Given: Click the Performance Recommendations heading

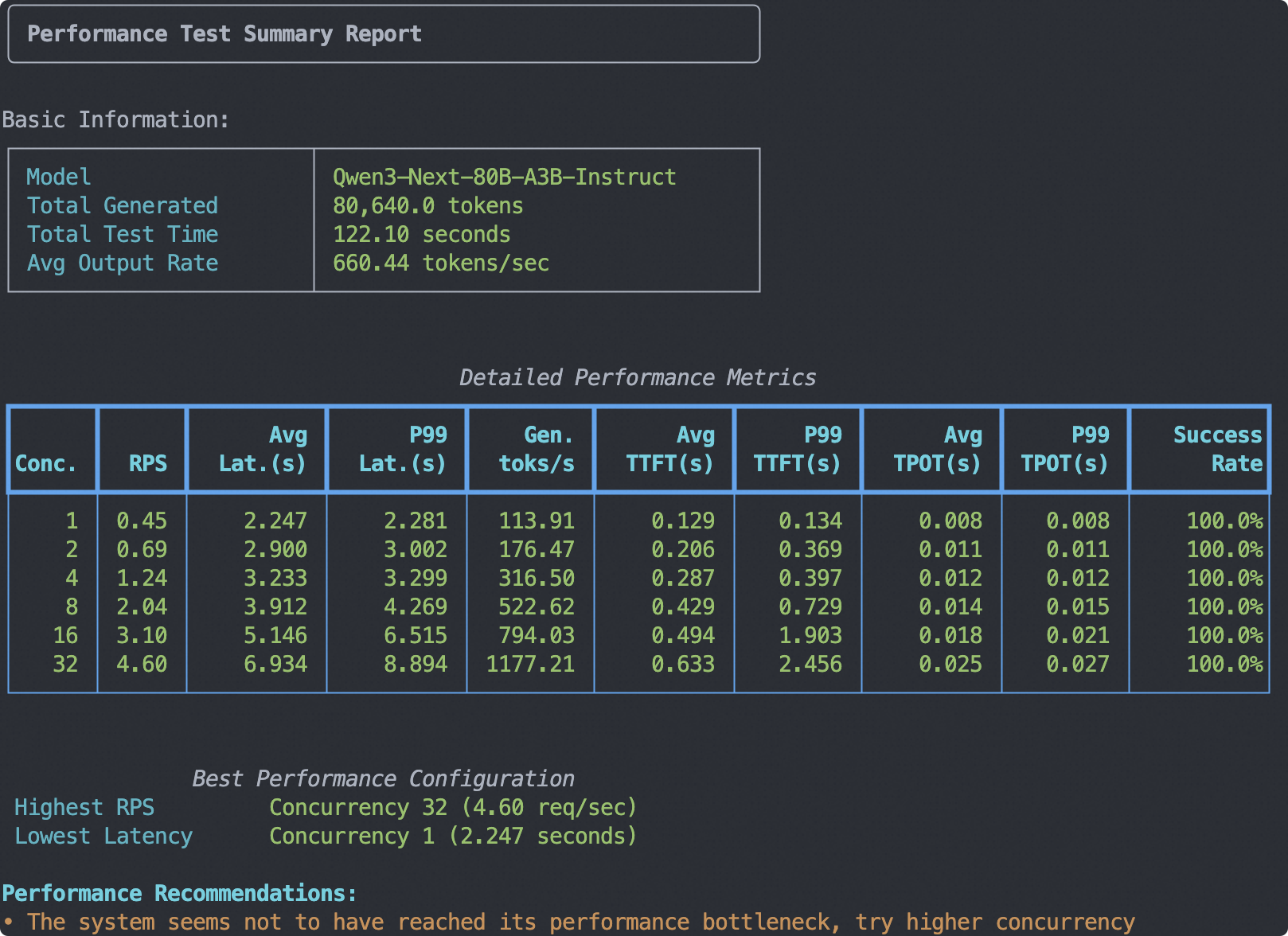Looking at the screenshot, I should click(x=179, y=894).
